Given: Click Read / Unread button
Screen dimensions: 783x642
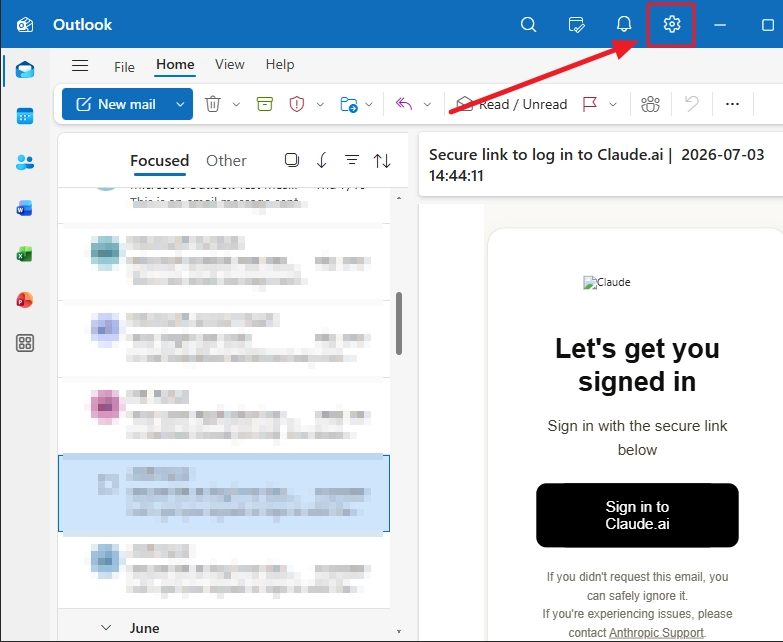Looking at the screenshot, I should pos(511,104).
